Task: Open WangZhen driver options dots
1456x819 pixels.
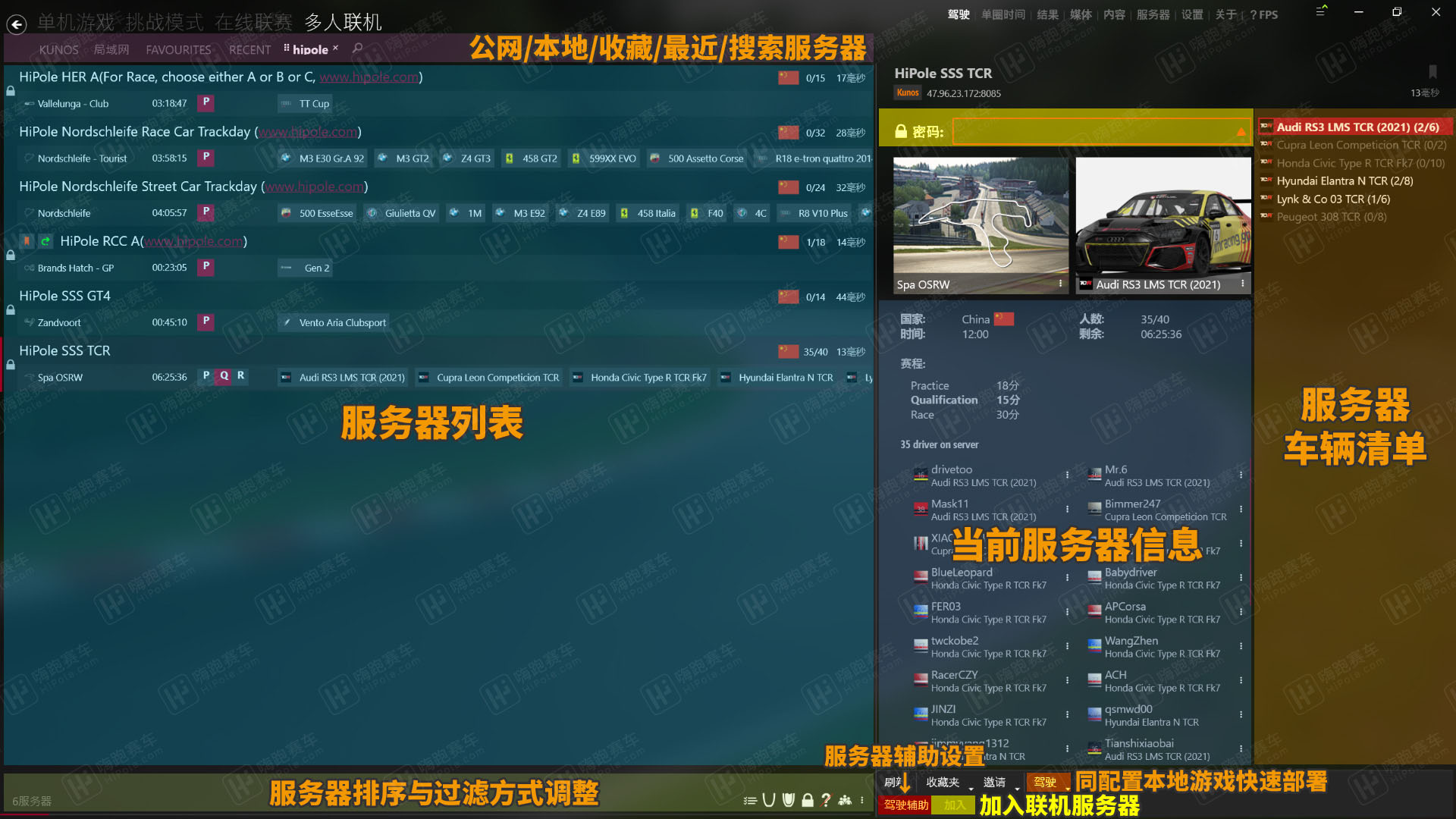Action: click(x=1241, y=646)
